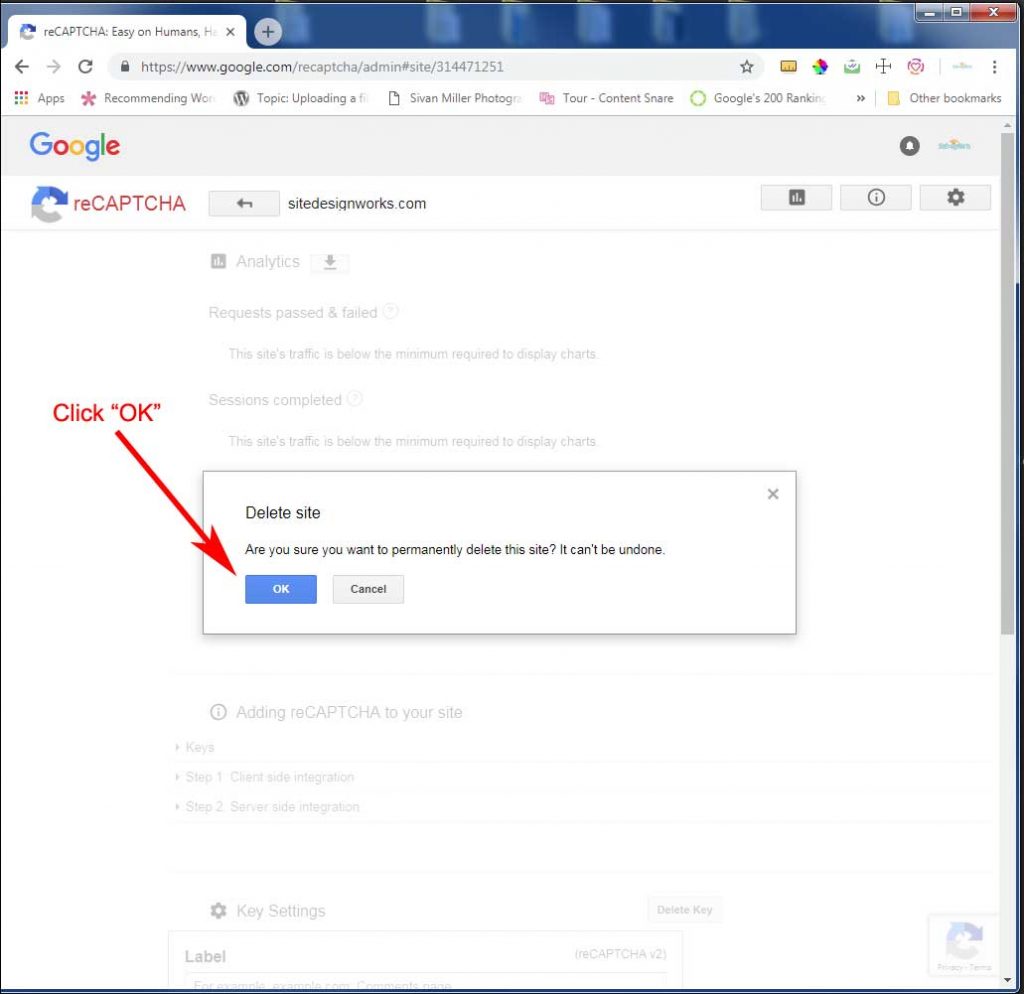Screen dimensions: 1024x994
Task: Download analytics via the download icon
Action: coord(330,263)
